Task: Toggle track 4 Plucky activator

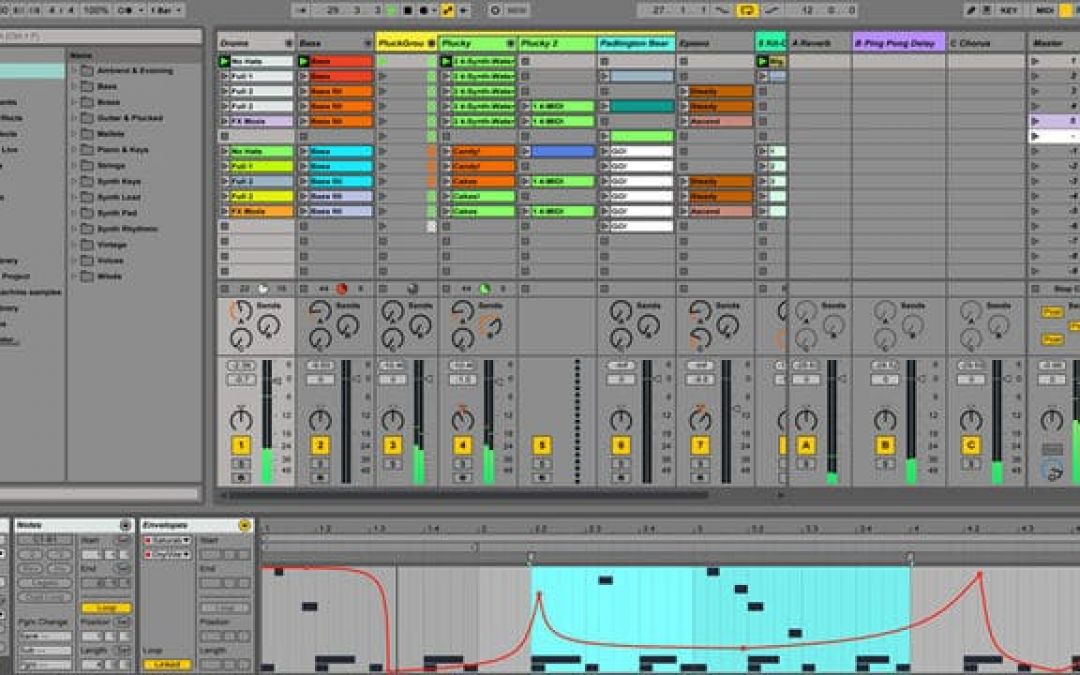Action: pyautogui.click(x=463, y=446)
